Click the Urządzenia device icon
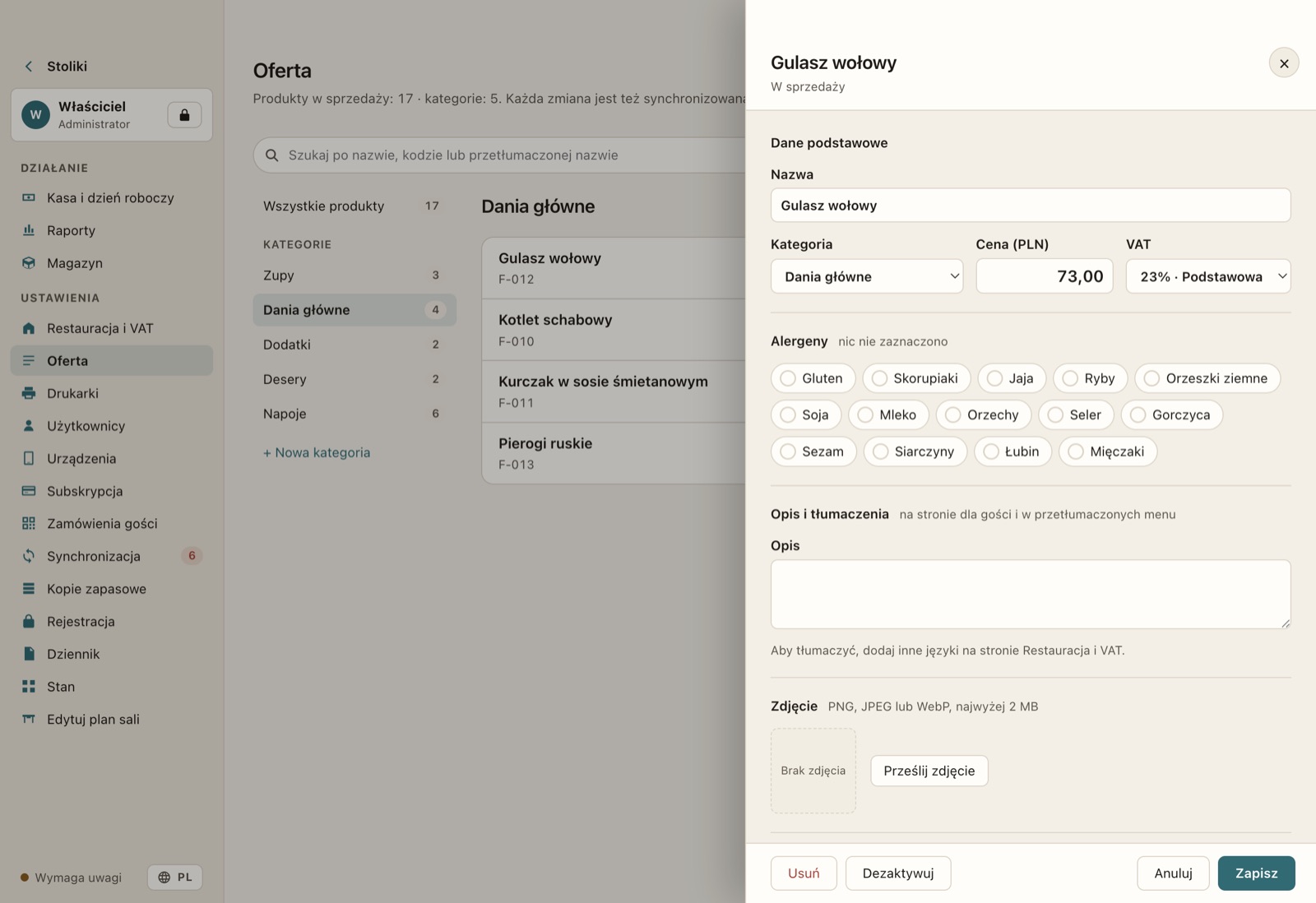 click(29, 458)
